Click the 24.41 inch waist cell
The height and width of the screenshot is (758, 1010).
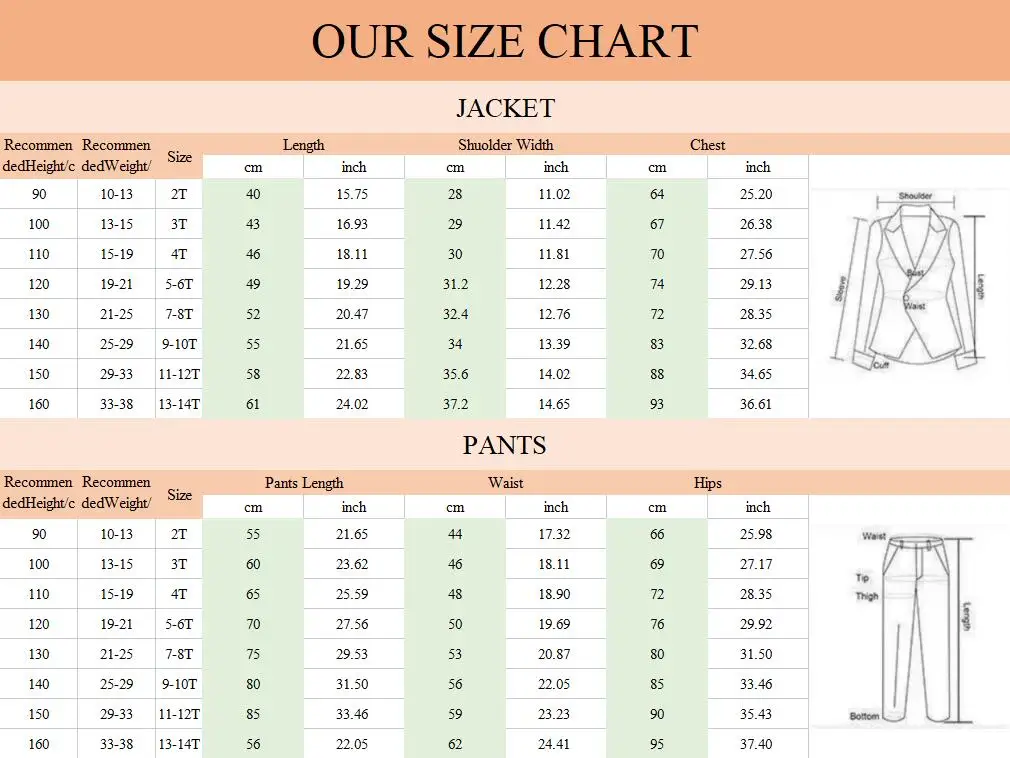click(x=555, y=744)
